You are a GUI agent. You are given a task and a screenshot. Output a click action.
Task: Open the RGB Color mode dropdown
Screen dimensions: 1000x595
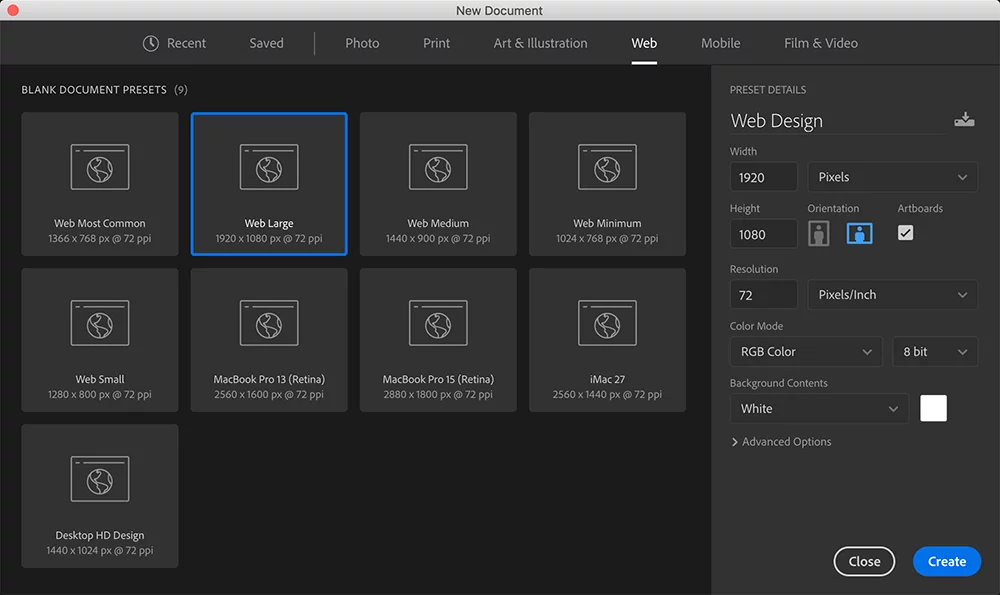tap(806, 351)
